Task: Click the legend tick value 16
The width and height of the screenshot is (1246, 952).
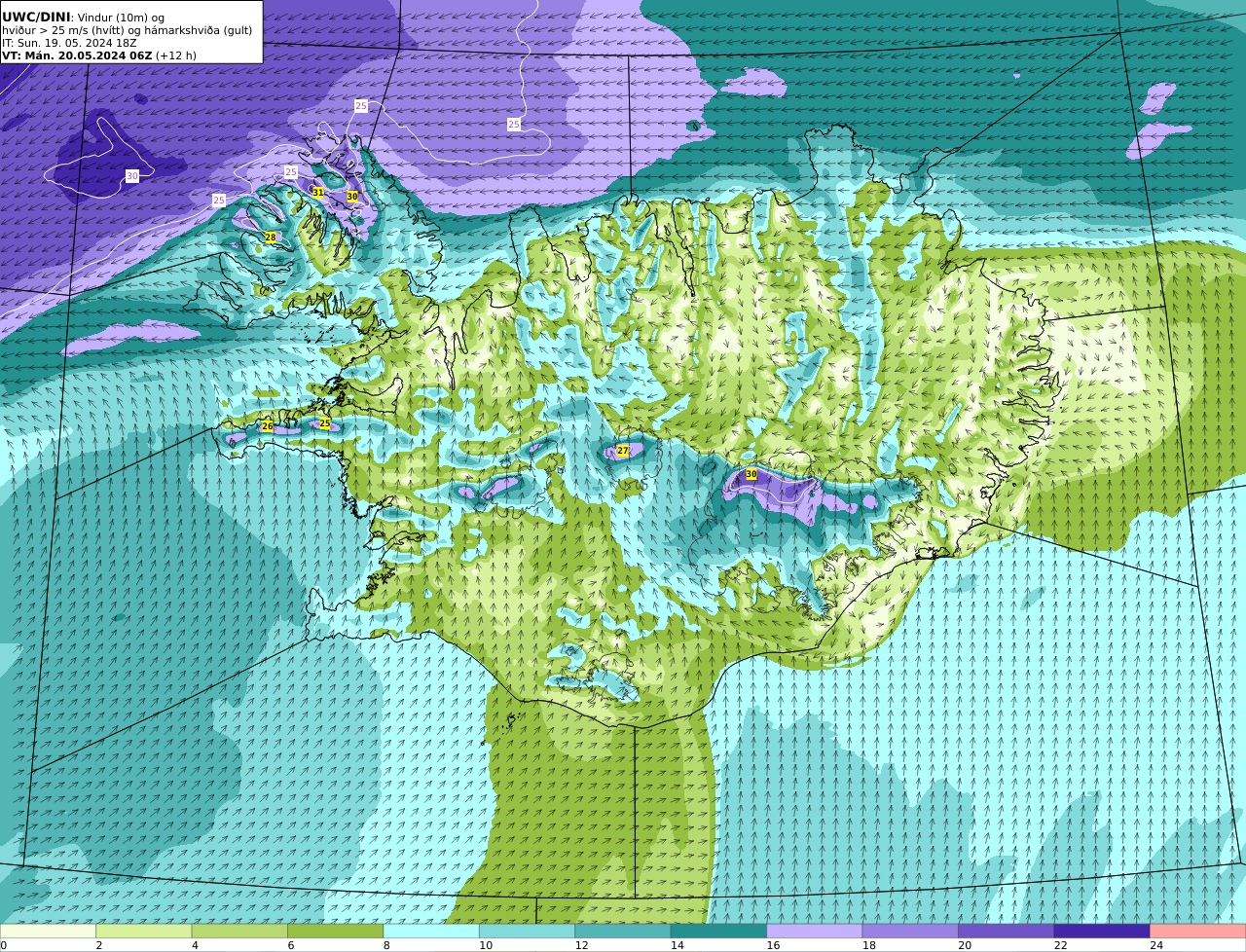Action: [773, 945]
